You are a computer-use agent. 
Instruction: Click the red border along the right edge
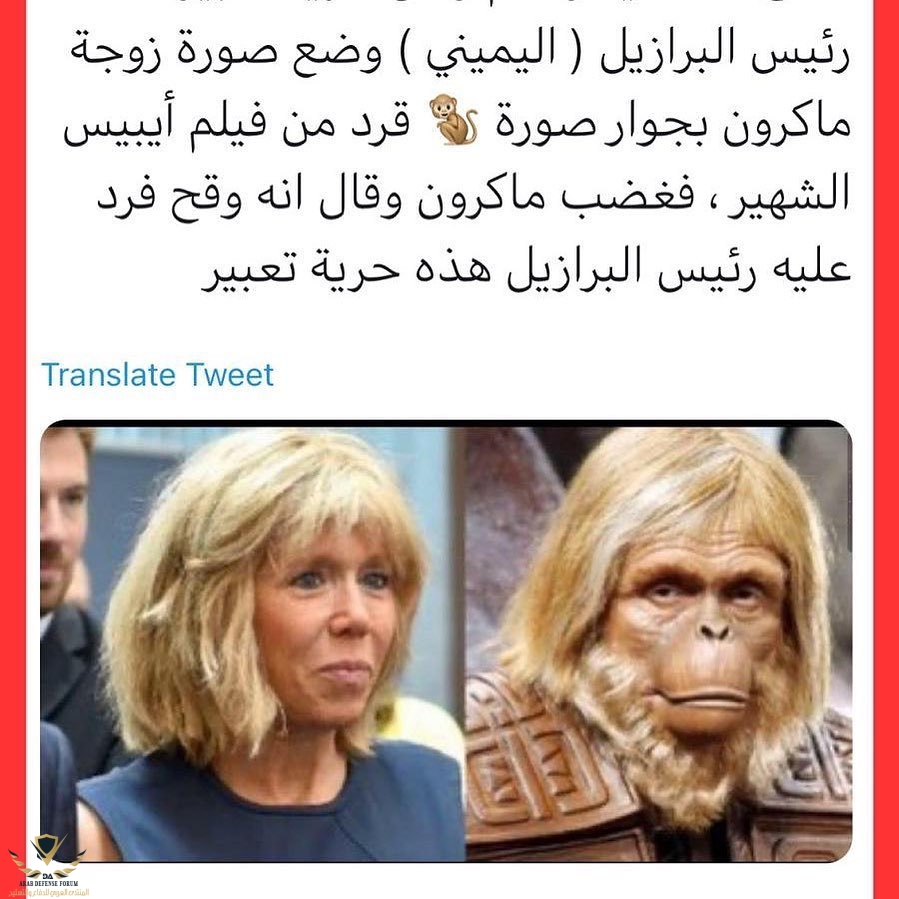[x=886, y=450]
